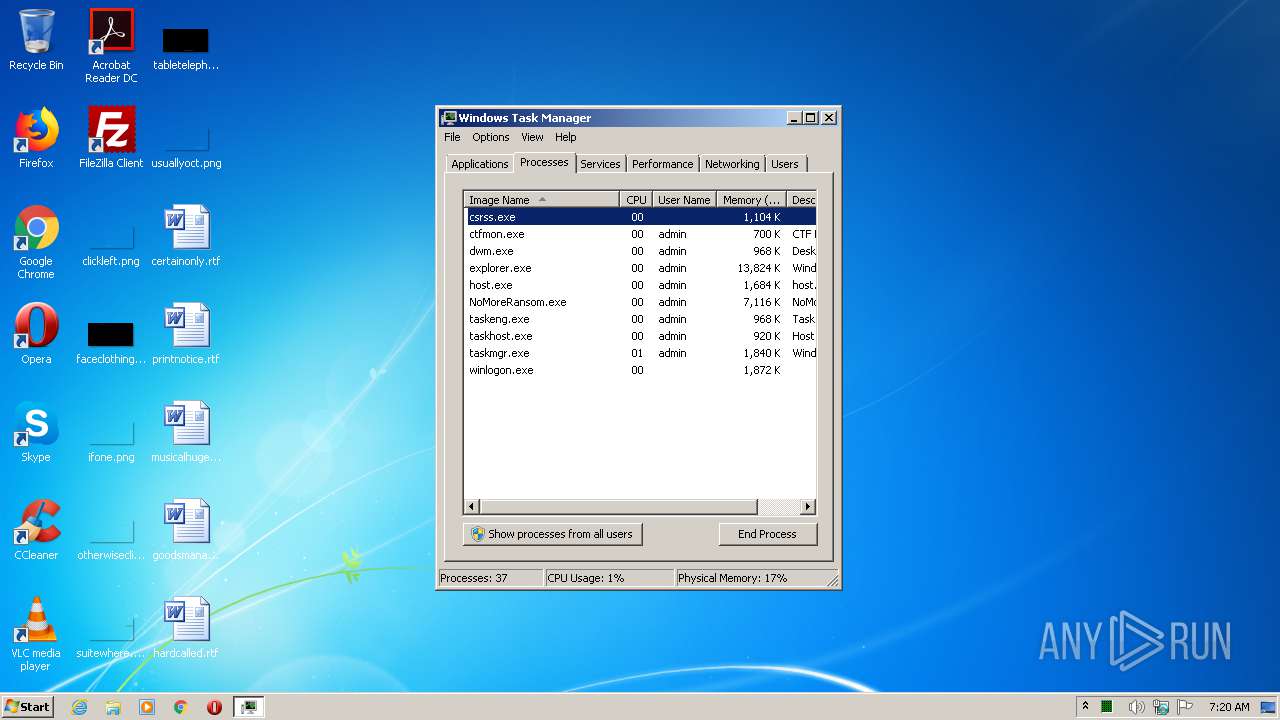
Task: Switch to the Networking tab
Action: click(732, 164)
